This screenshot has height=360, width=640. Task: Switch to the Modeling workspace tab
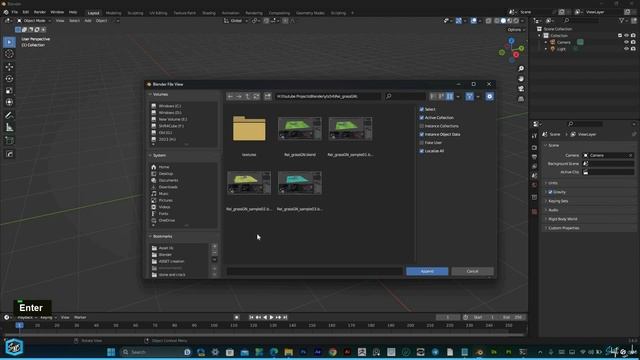coord(113,13)
